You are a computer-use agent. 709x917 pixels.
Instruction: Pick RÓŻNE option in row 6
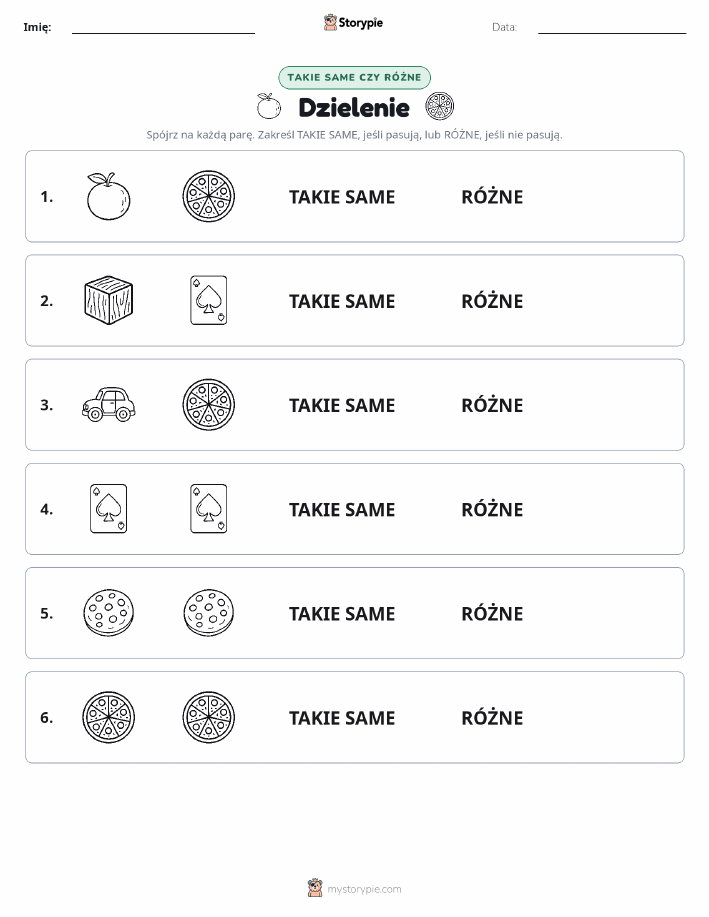pyautogui.click(x=493, y=717)
